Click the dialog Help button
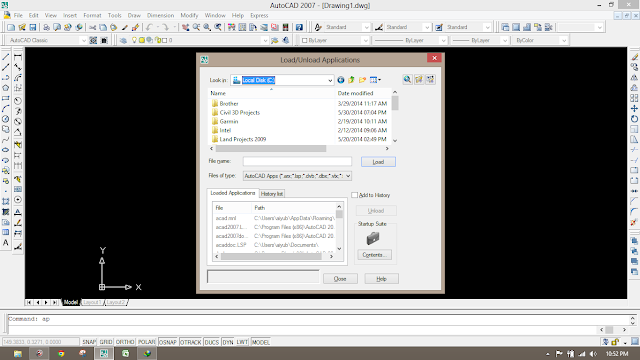640x360 pixels. tap(381, 279)
